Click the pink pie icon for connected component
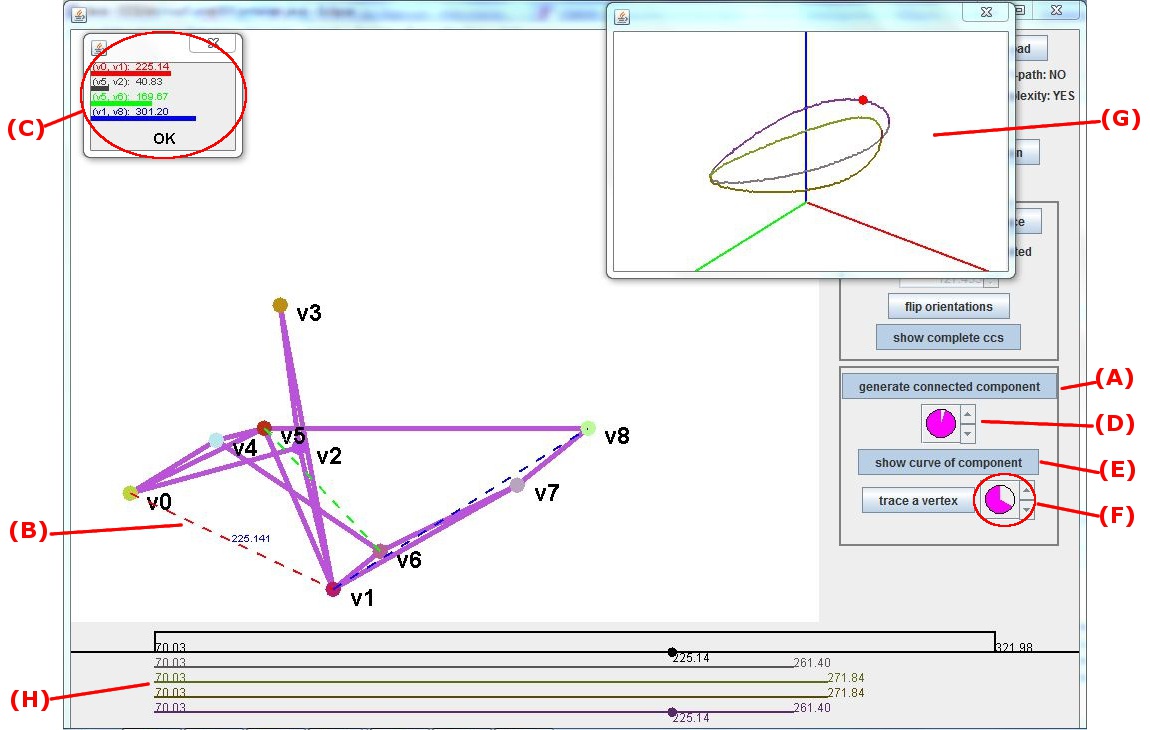 tap(941, 423)
